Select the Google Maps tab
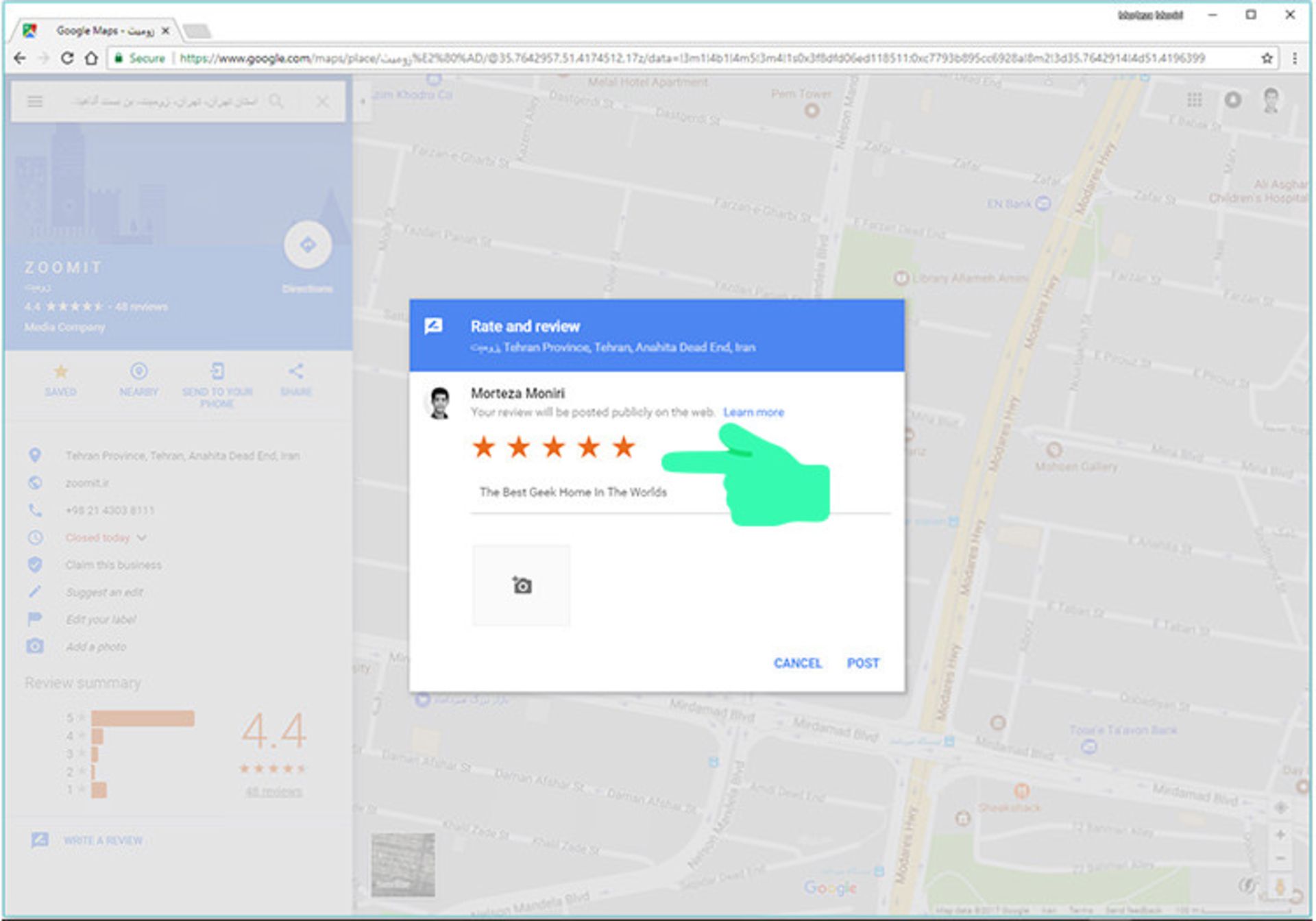 pos(96,31)
